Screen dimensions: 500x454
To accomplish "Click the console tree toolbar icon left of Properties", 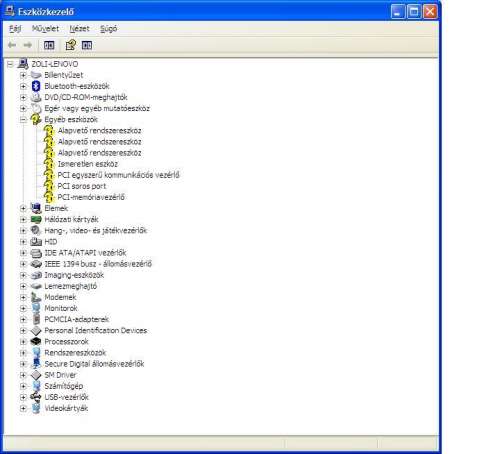I will tap(49, 45).
